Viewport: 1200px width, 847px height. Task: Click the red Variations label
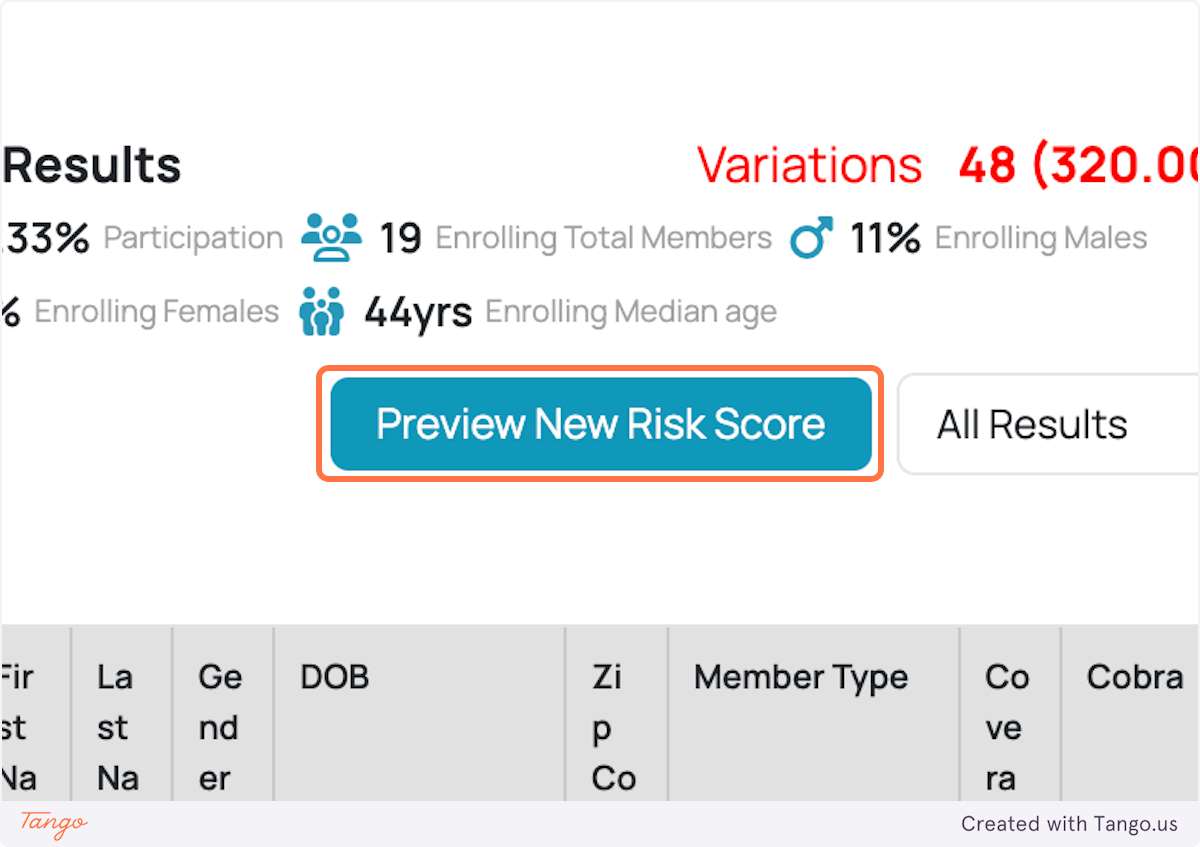click(810, 163)
